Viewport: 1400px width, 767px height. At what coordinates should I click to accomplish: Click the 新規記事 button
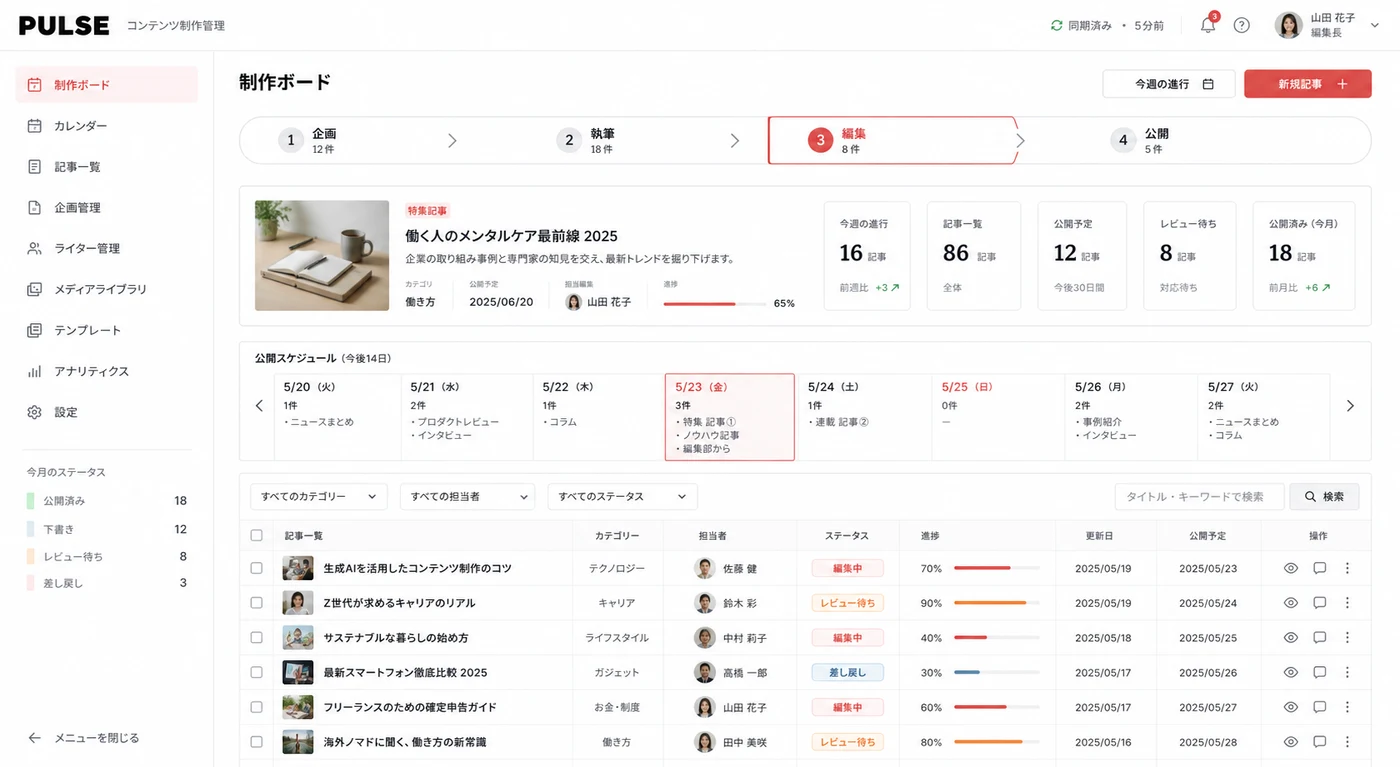(x=1308, y=84)
